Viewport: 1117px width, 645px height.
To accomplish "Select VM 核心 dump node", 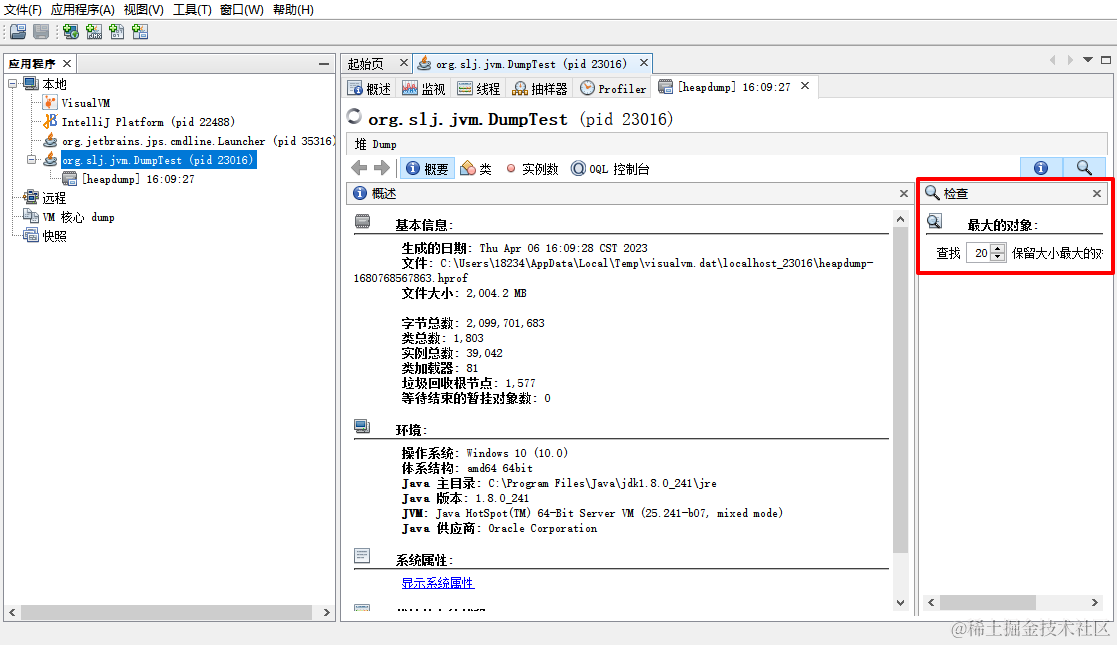I will pyautogui.click(x=78, y=217).
